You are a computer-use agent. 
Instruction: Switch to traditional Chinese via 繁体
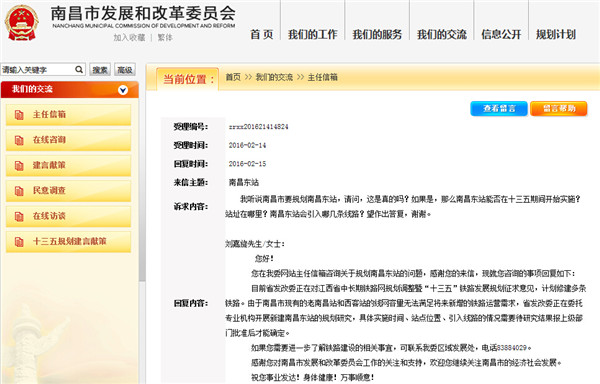coord(165,37)
